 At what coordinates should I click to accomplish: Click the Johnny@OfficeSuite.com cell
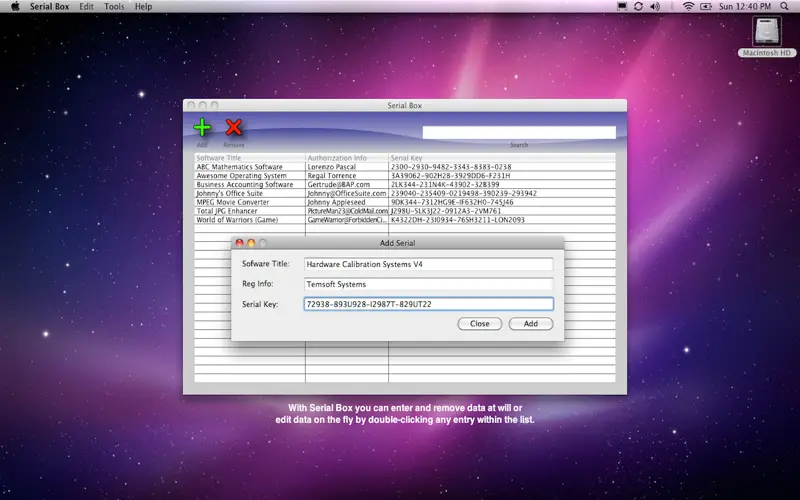347,193
